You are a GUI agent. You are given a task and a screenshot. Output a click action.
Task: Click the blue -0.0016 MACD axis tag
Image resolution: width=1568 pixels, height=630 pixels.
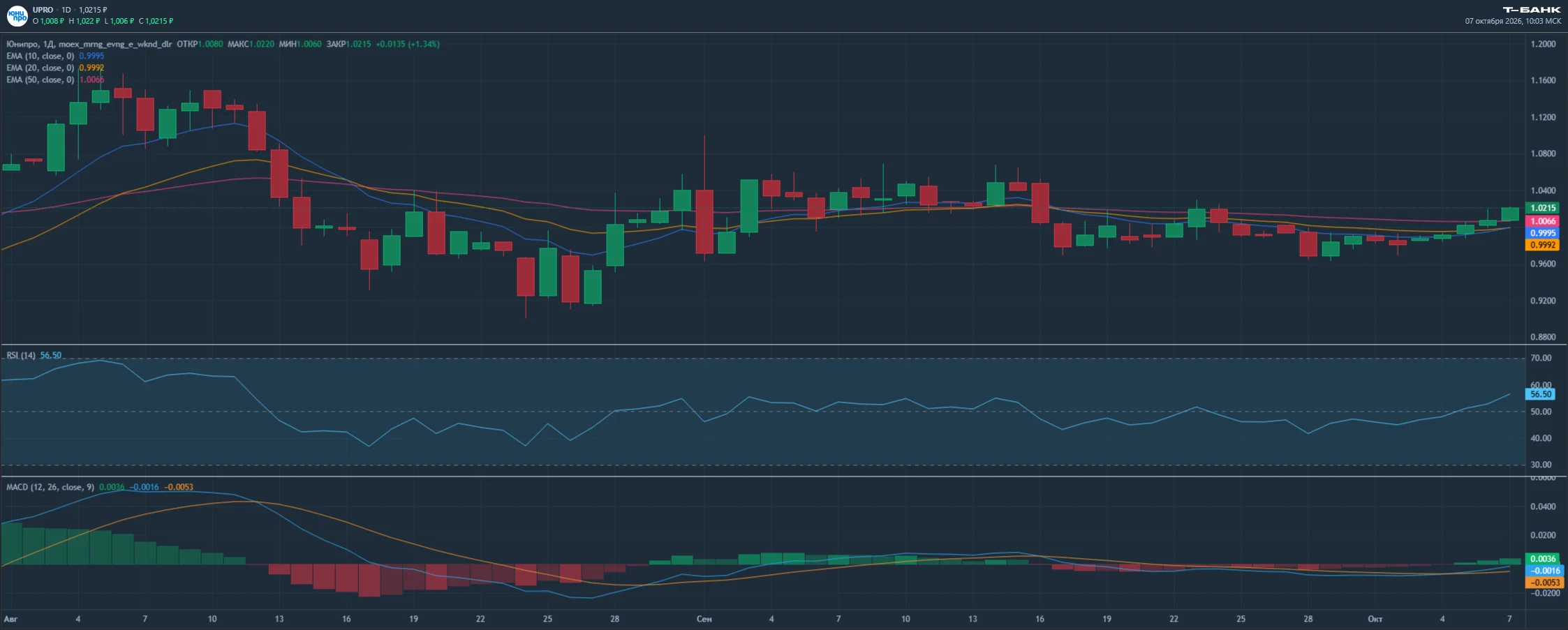[x=1543, y=571]
